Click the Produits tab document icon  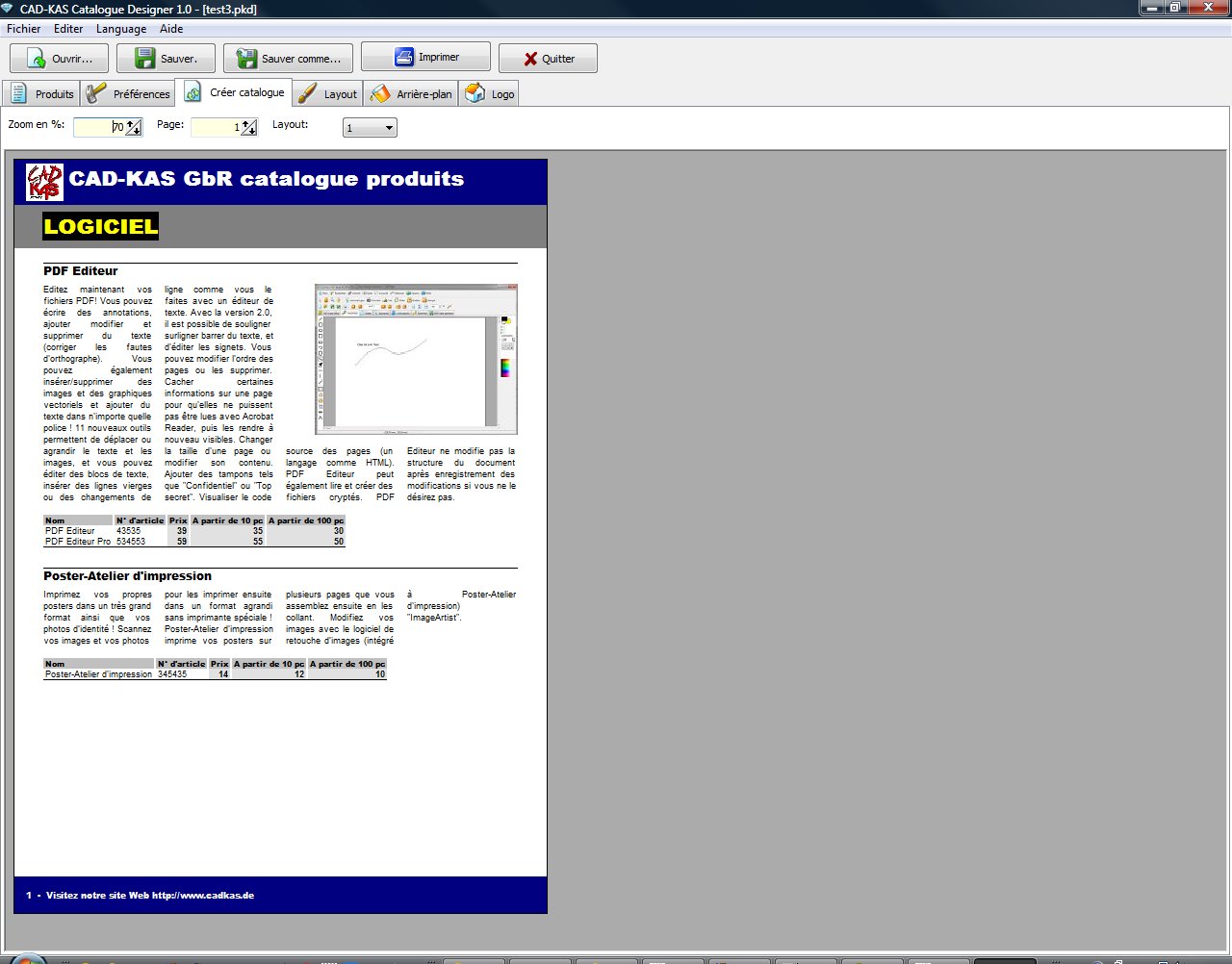tap(19, 93)
